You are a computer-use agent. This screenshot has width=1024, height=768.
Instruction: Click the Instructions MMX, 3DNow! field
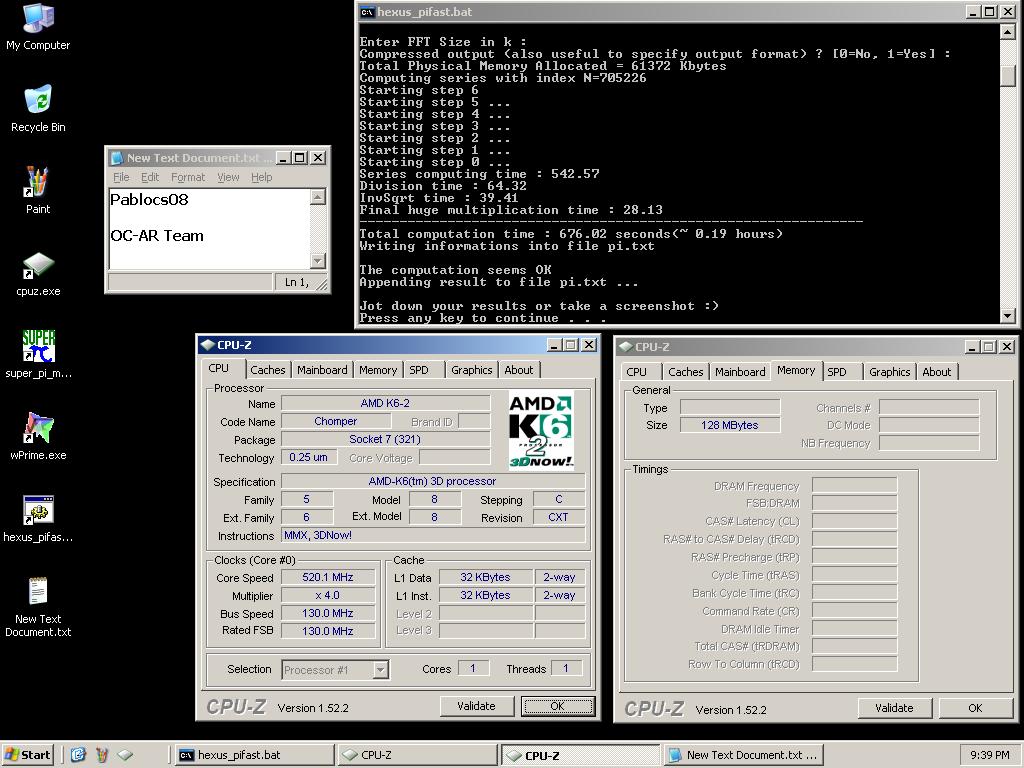pos(432,535)
